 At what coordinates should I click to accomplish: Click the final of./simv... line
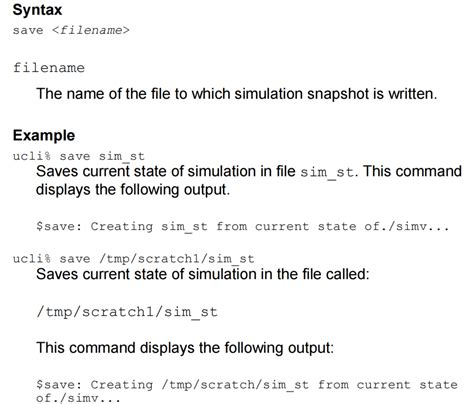click(78, 398)
